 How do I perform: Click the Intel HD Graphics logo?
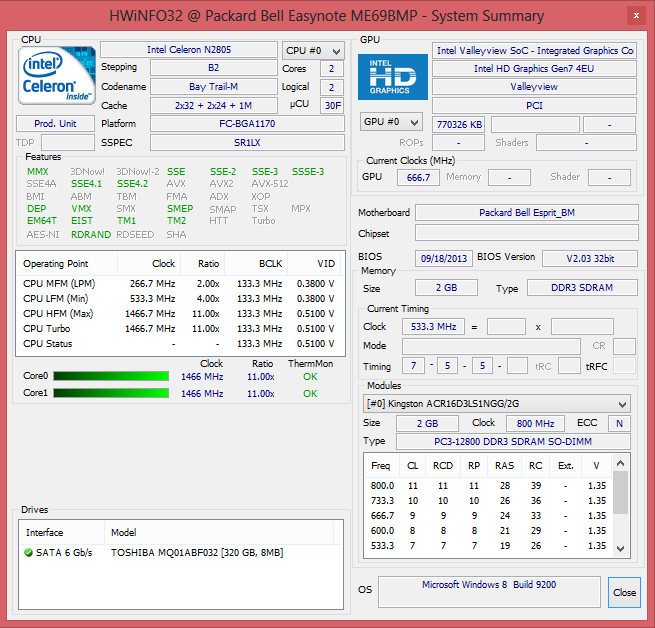point(393,77)
